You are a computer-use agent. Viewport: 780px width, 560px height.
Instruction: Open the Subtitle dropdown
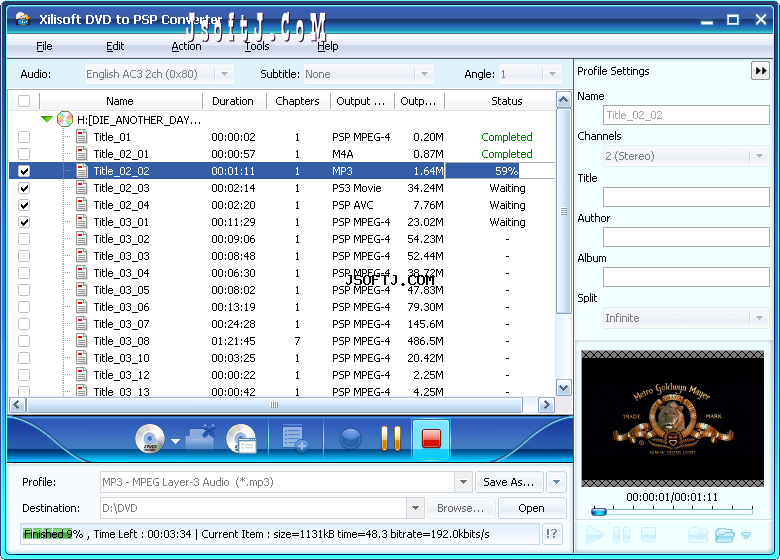[x=424, y=74]
